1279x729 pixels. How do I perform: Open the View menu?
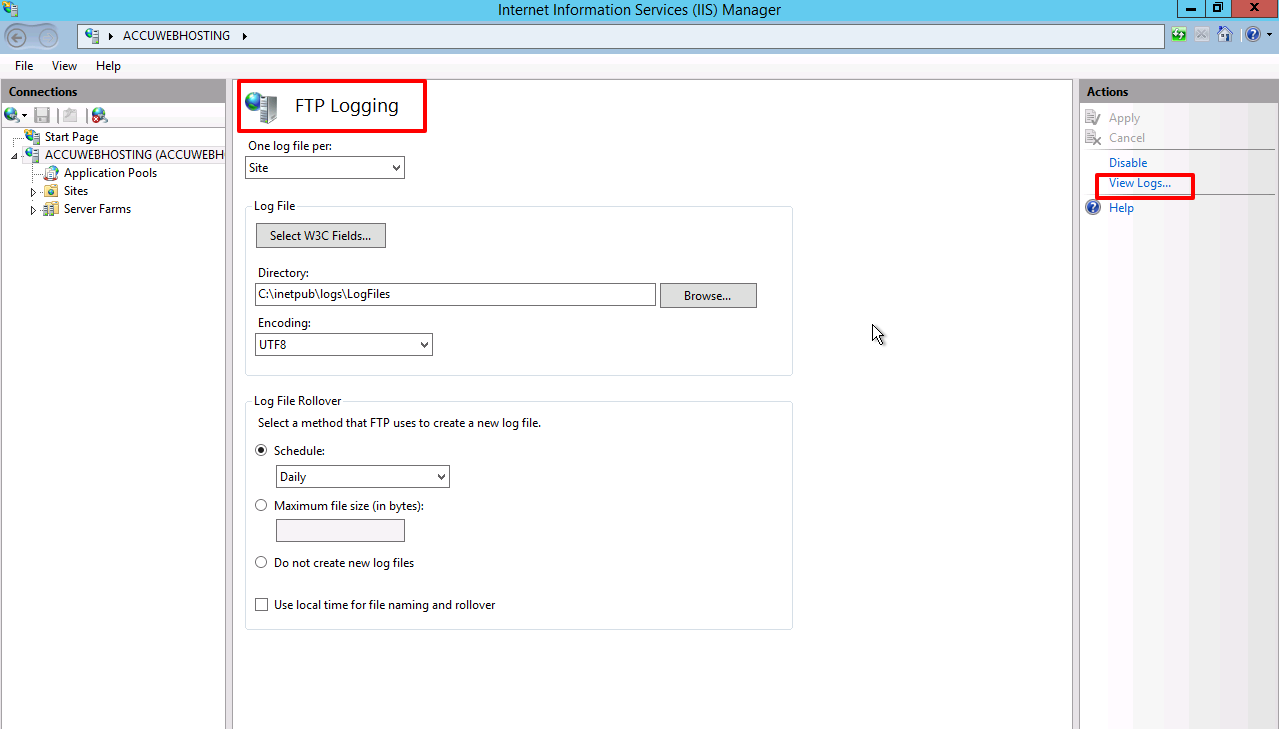64,65
